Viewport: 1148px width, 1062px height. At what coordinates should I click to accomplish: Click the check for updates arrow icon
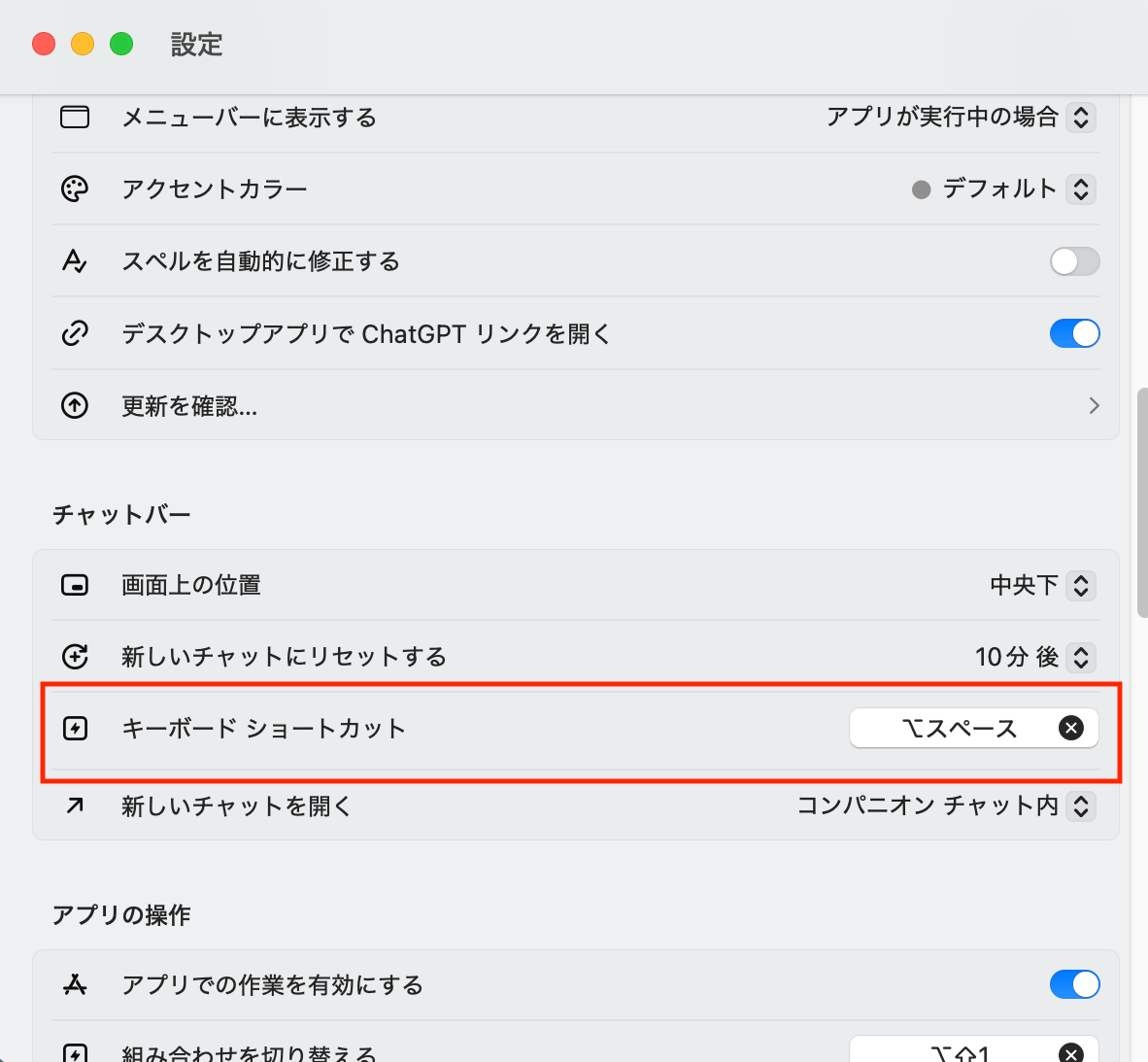[75, 406]
